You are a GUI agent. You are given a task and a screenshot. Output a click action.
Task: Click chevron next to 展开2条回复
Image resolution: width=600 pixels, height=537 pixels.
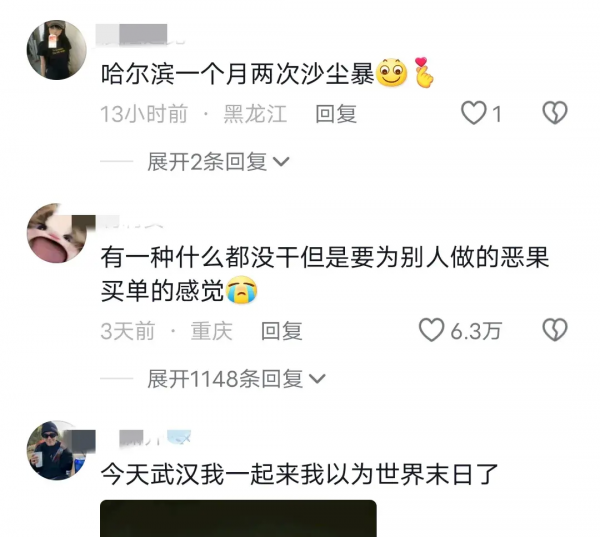(281, 162)
